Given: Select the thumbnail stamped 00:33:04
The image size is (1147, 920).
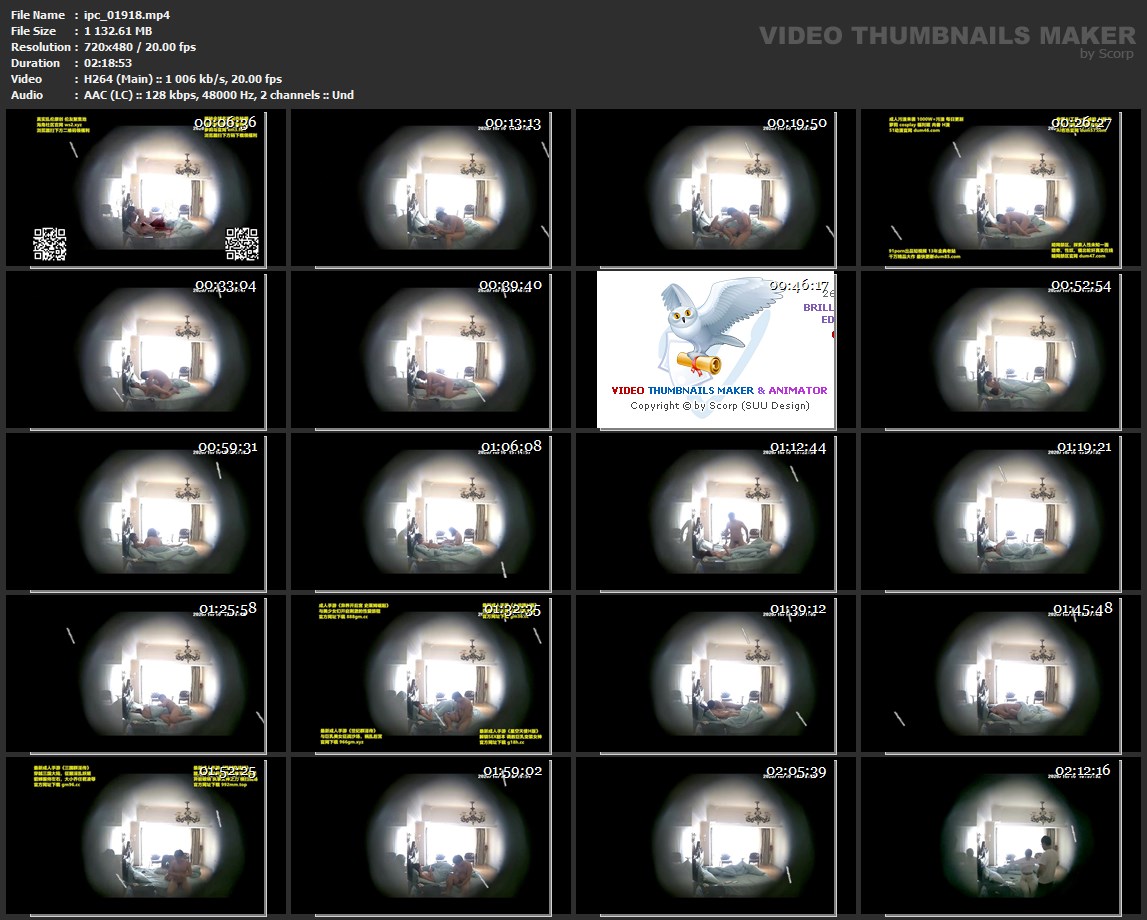Looking at the screenshot, I should (x=146, y=350).
